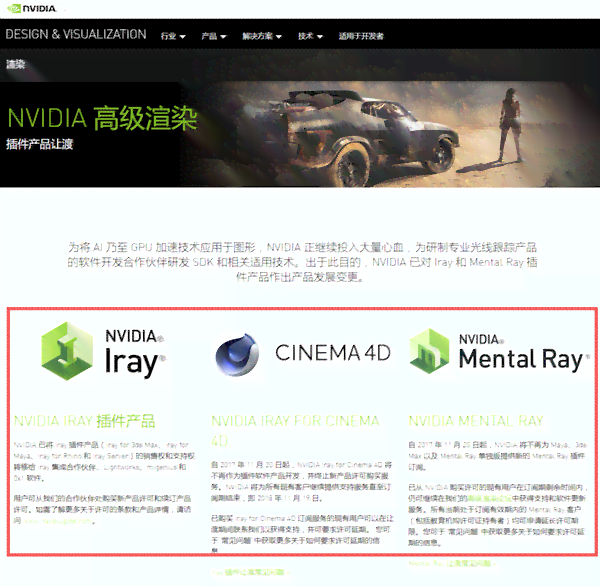Click the CINEMA 4D wordmark
The image size is (600, 586).
[333, 353]
